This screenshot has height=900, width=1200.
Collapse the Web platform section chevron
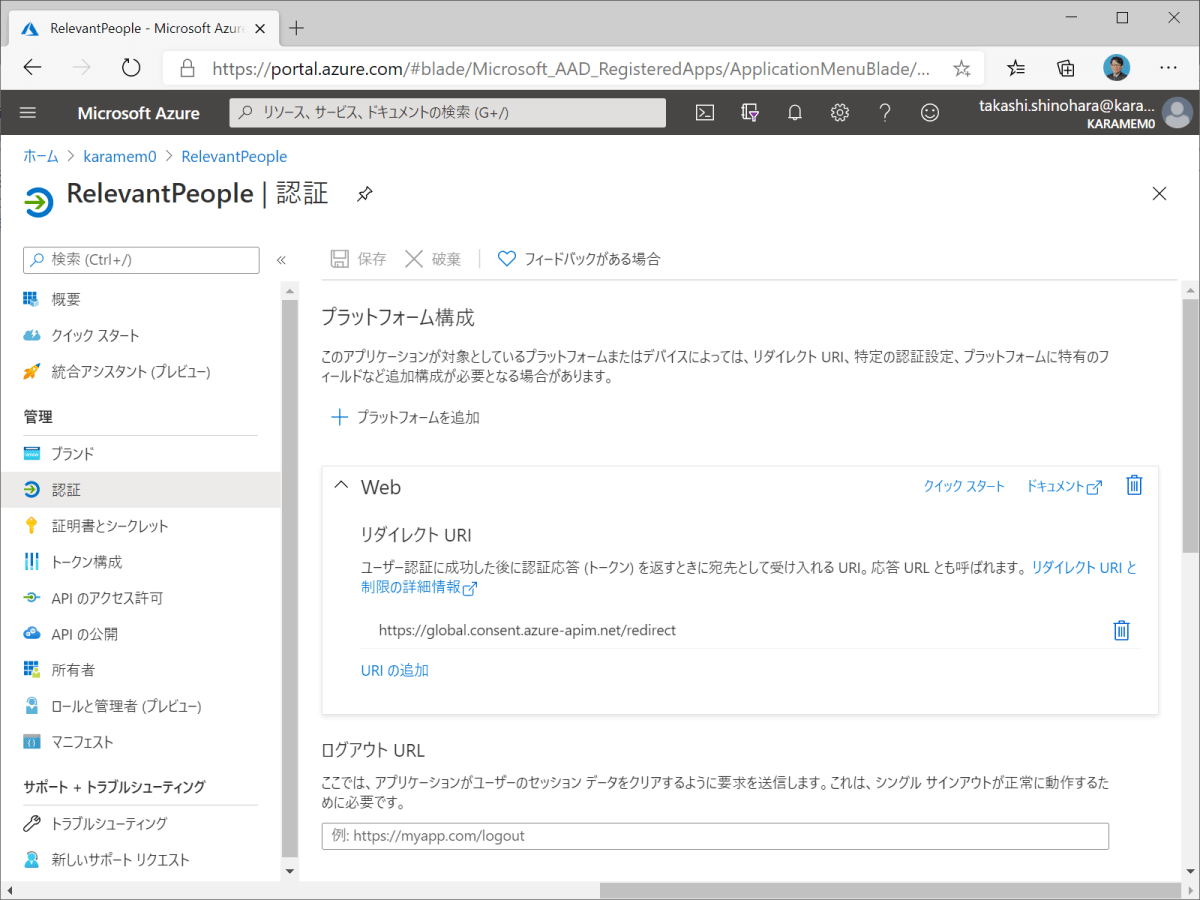coord(341,486)
